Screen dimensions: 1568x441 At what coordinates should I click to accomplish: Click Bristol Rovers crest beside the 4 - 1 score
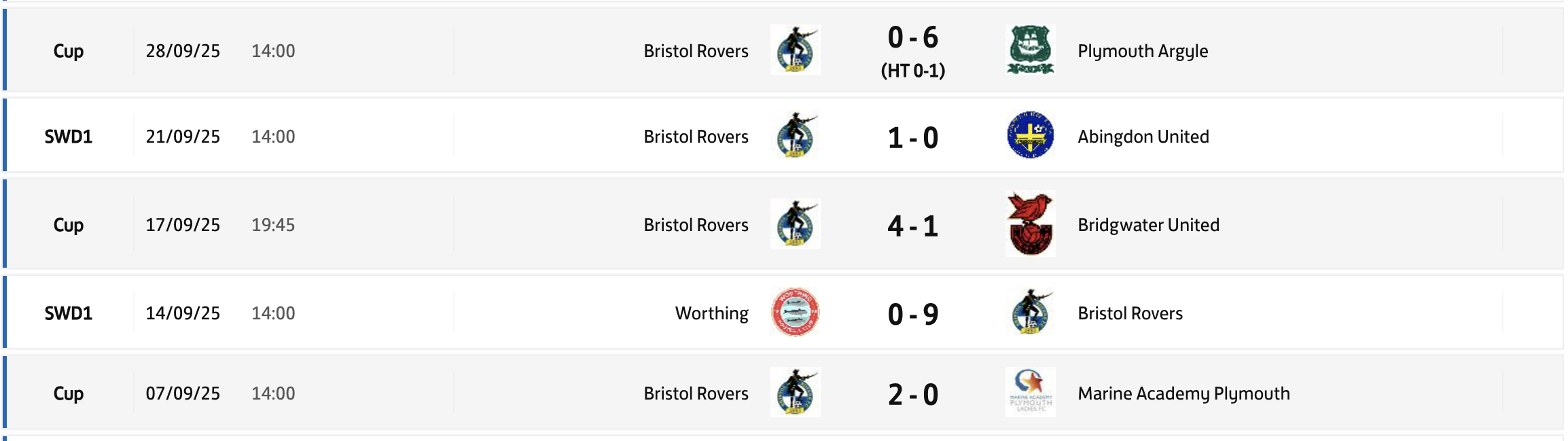795,224
